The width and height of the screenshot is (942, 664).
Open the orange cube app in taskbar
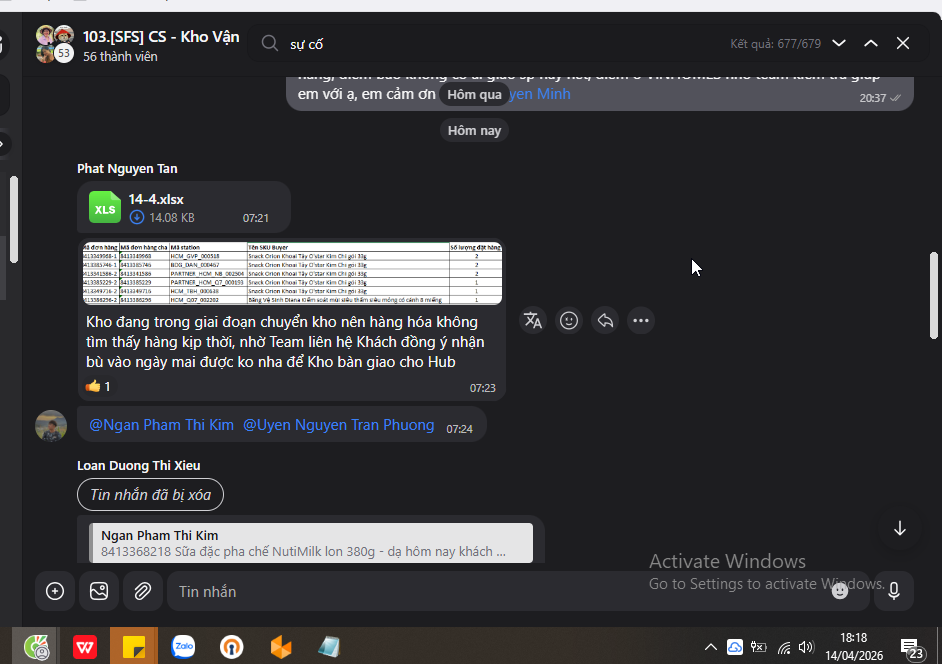click(x=281, y=647)
